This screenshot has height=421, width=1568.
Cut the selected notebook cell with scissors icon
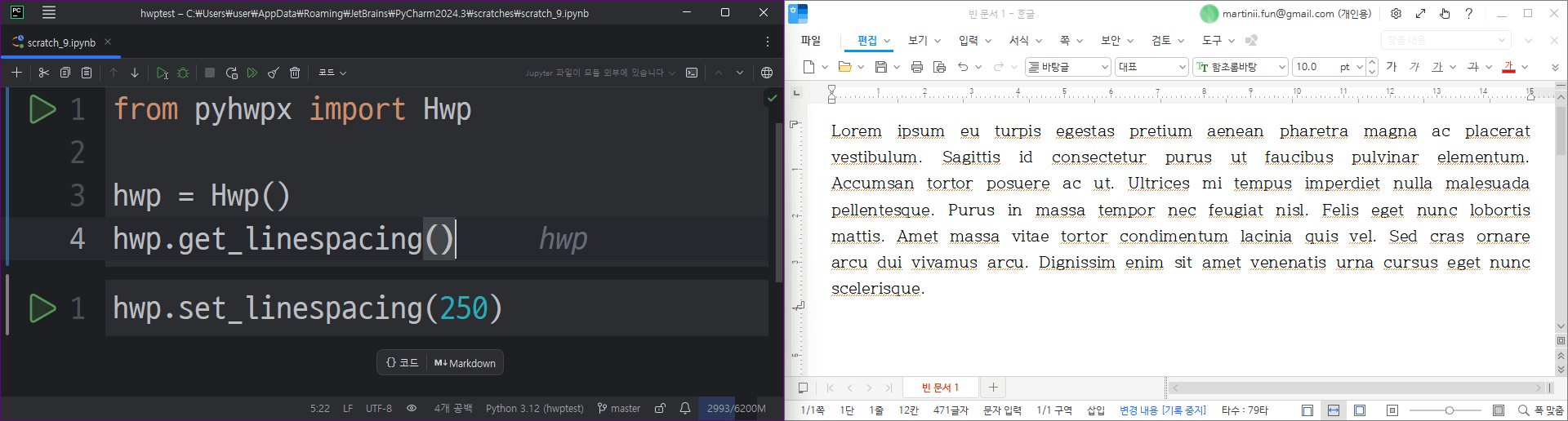44,73
